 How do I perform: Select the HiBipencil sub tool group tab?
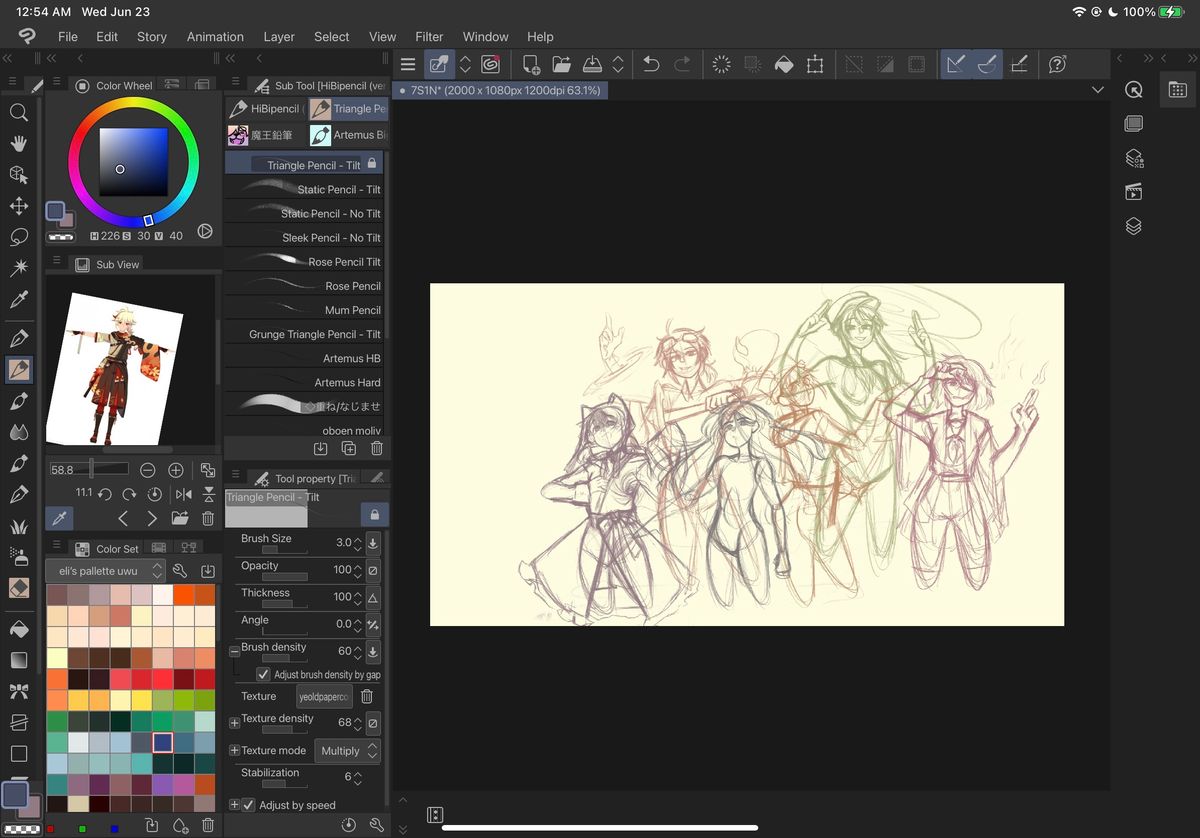coord(265,109)
